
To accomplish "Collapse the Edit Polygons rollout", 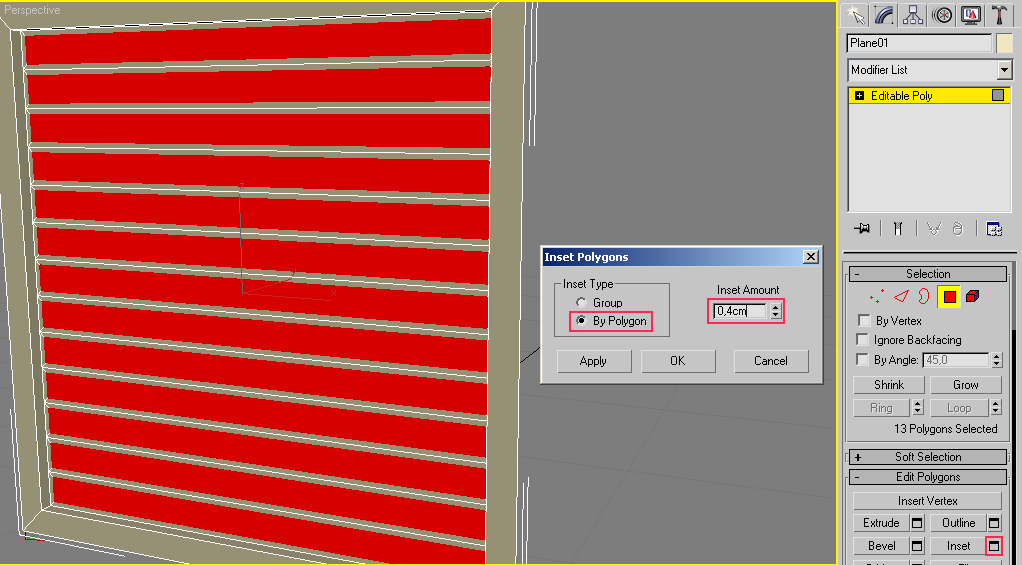I will 928,477.
